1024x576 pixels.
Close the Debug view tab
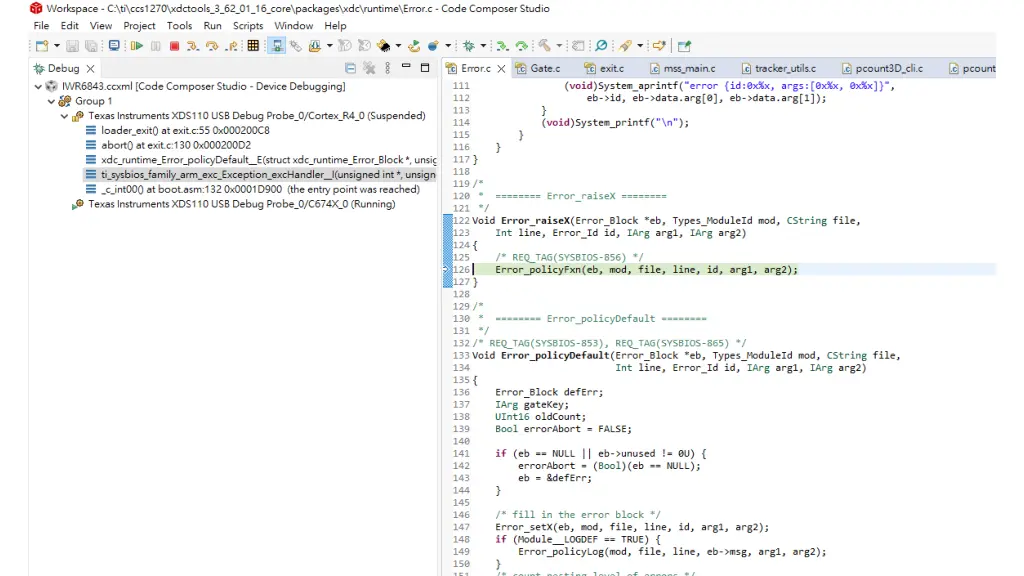[x=91, y=68]
